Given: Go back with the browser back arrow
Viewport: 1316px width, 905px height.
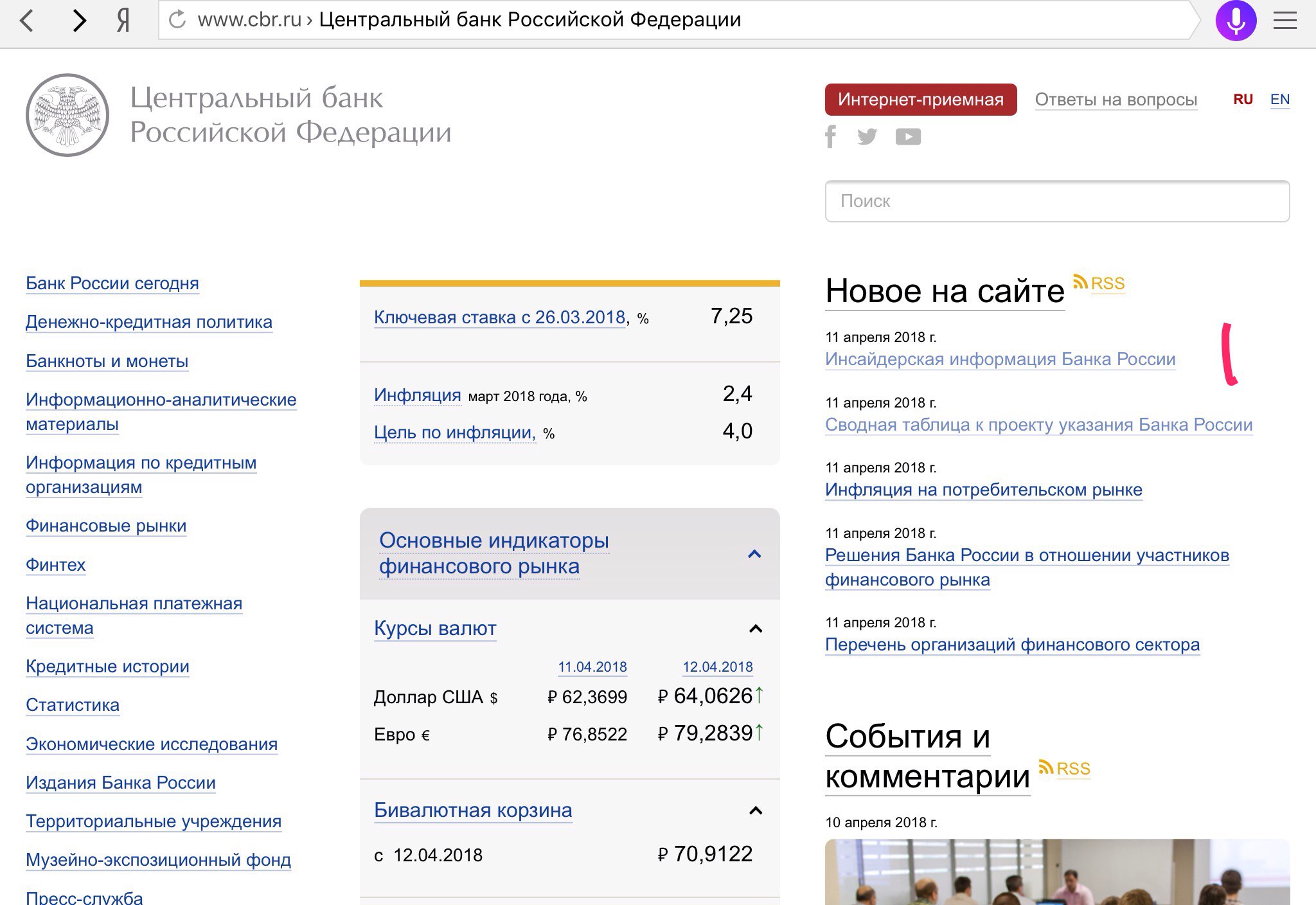Looking at the screenshot, I should [x=26, y=21].
